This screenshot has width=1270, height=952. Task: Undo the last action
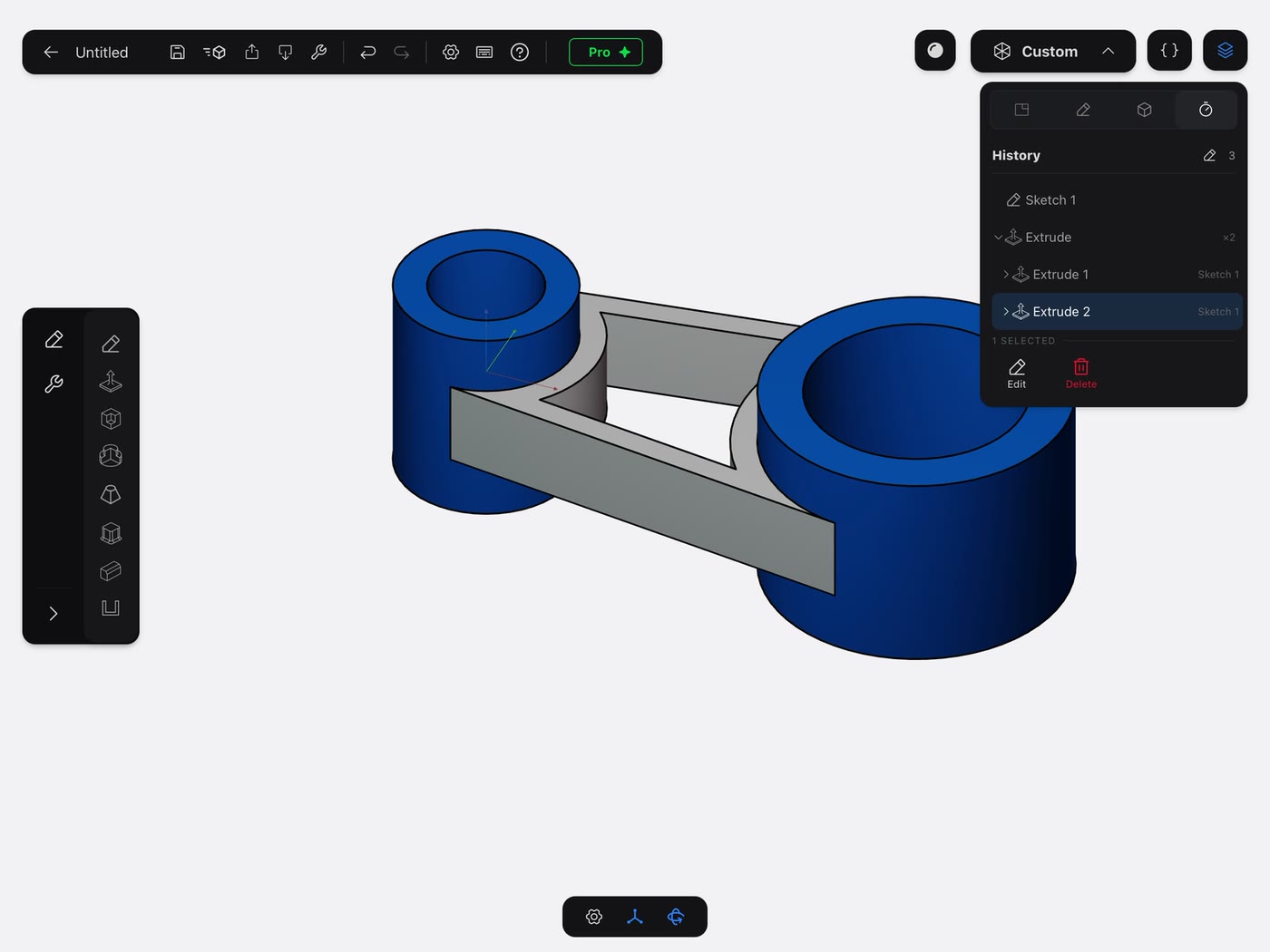point(367,53)
